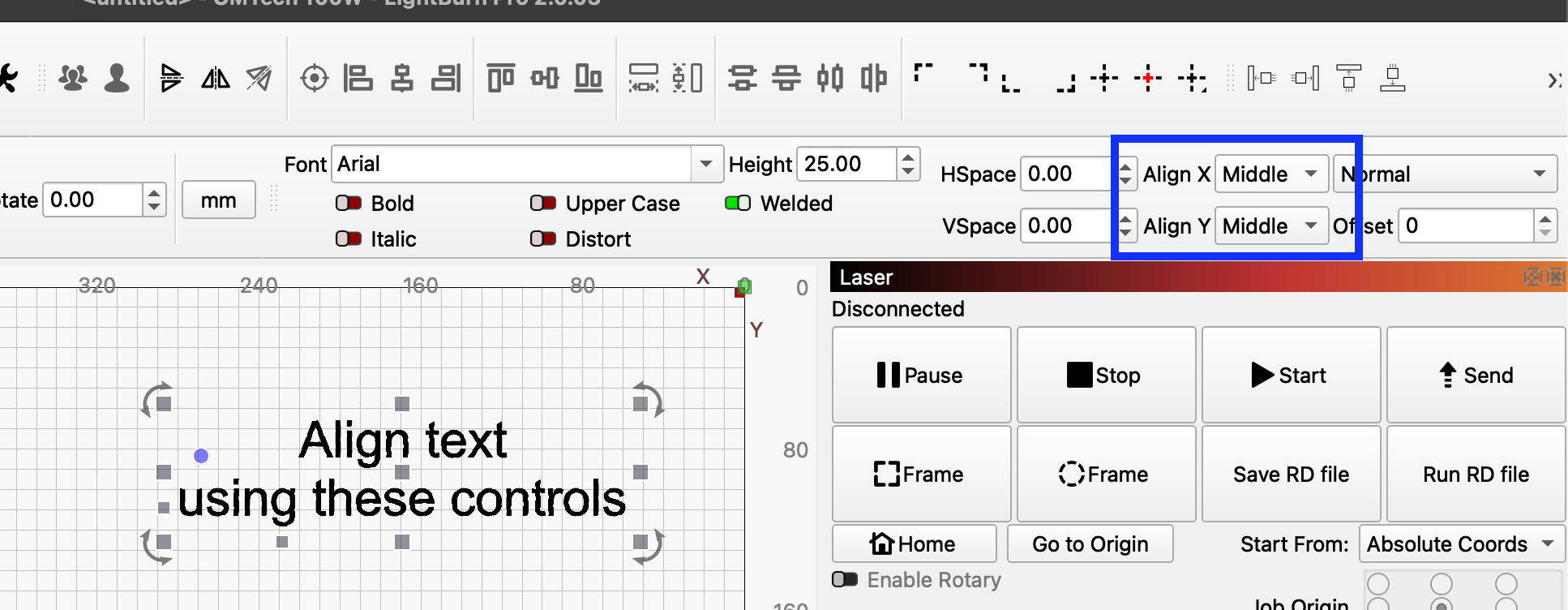Toggle the Enable Rotary switch
Screen dimensions: 1568x610
(845, 579)
